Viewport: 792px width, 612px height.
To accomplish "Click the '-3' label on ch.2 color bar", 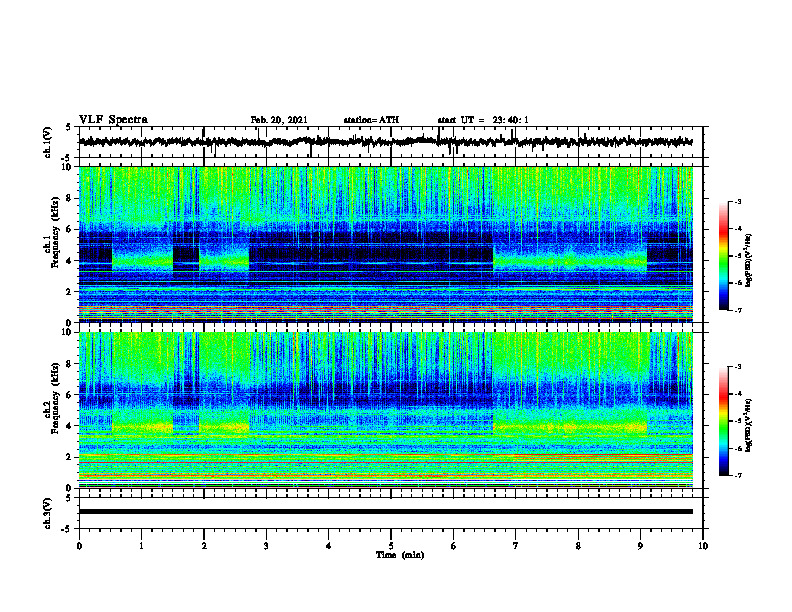I will tap(738, 367).
